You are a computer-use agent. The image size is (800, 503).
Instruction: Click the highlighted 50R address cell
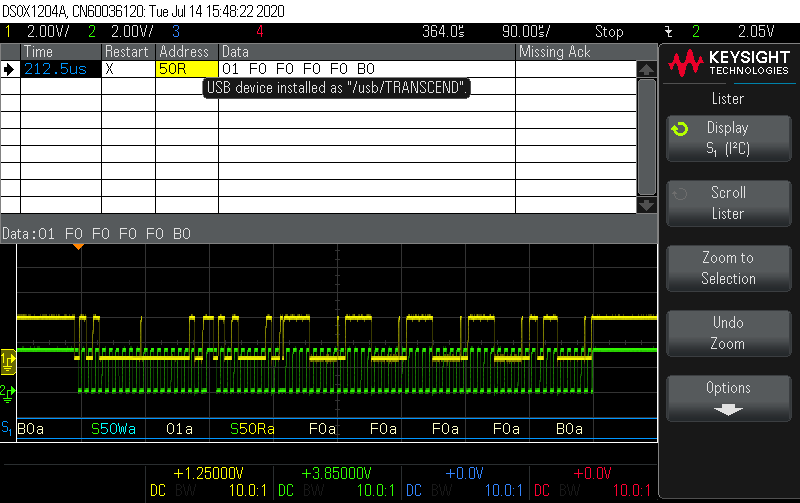click(x=187, y=69)
